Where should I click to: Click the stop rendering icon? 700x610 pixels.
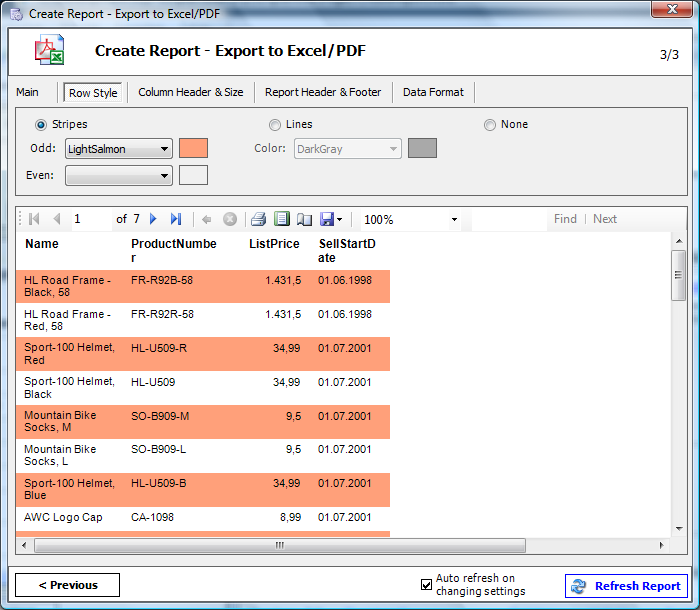230,219
